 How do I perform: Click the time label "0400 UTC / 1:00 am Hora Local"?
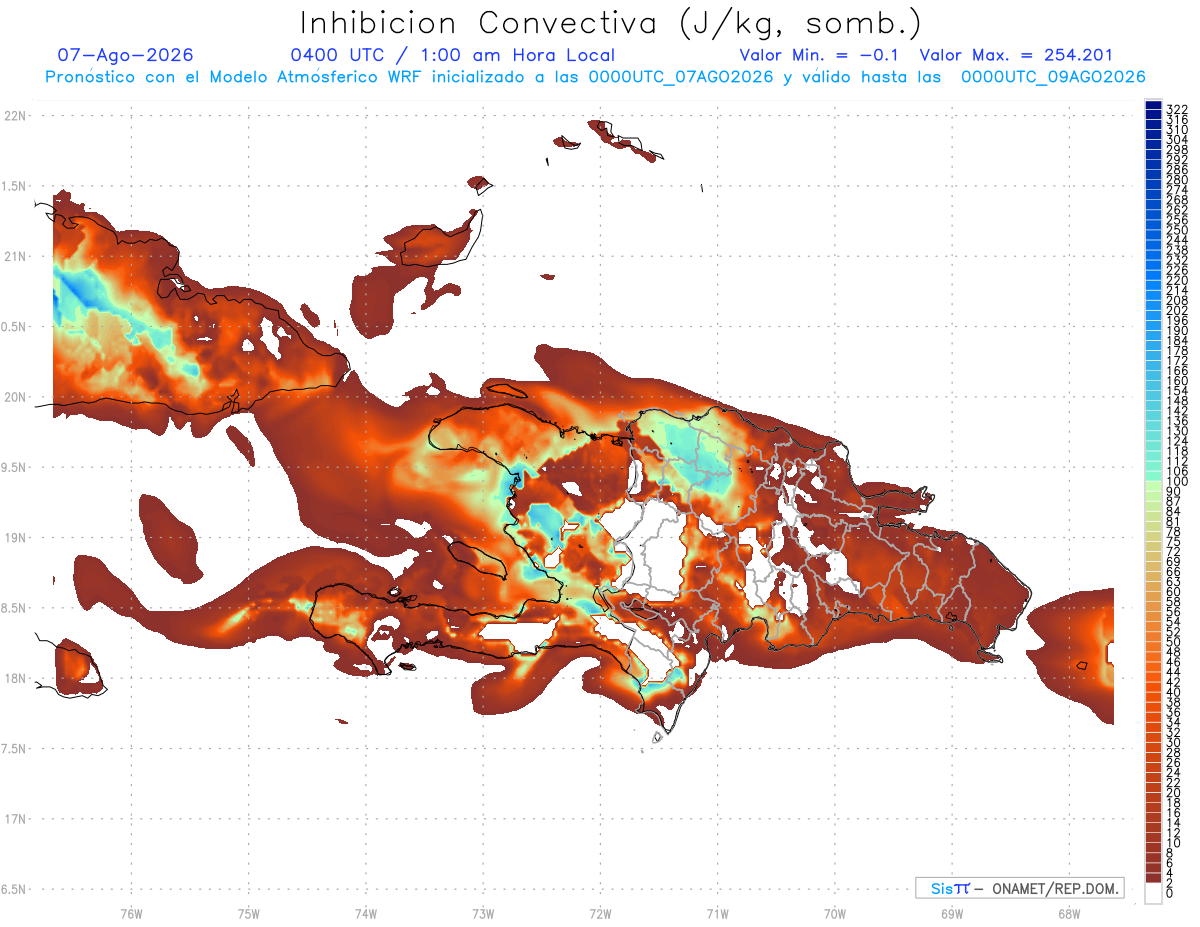pos(452,55)
